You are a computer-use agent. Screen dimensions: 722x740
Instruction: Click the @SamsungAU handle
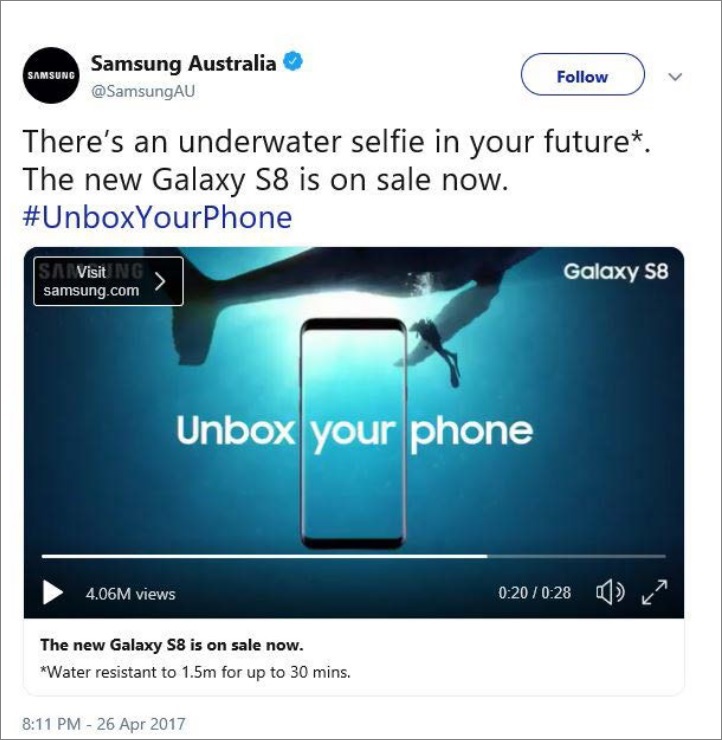point(143,91)
